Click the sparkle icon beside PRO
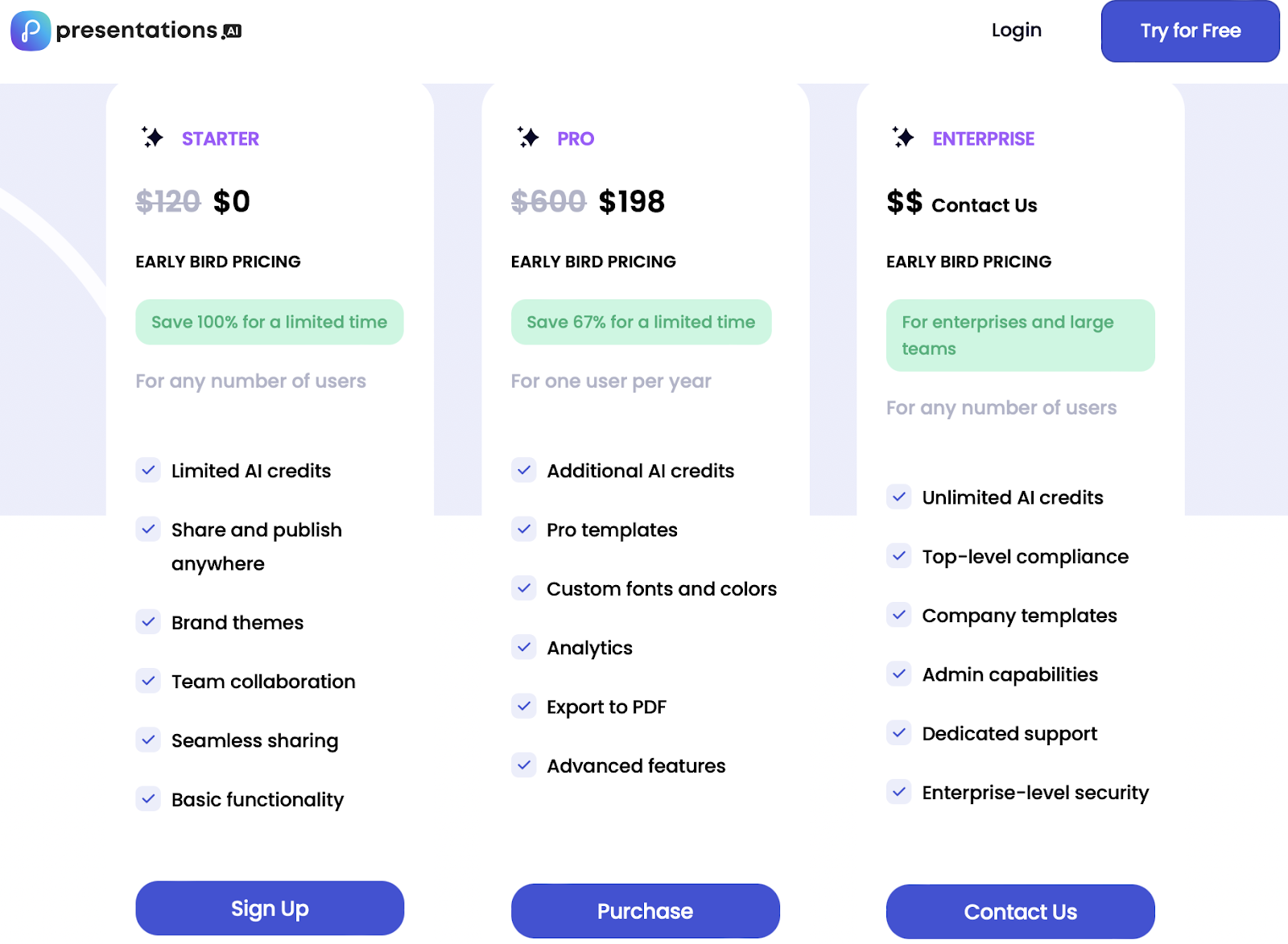 tap(528, 138)
